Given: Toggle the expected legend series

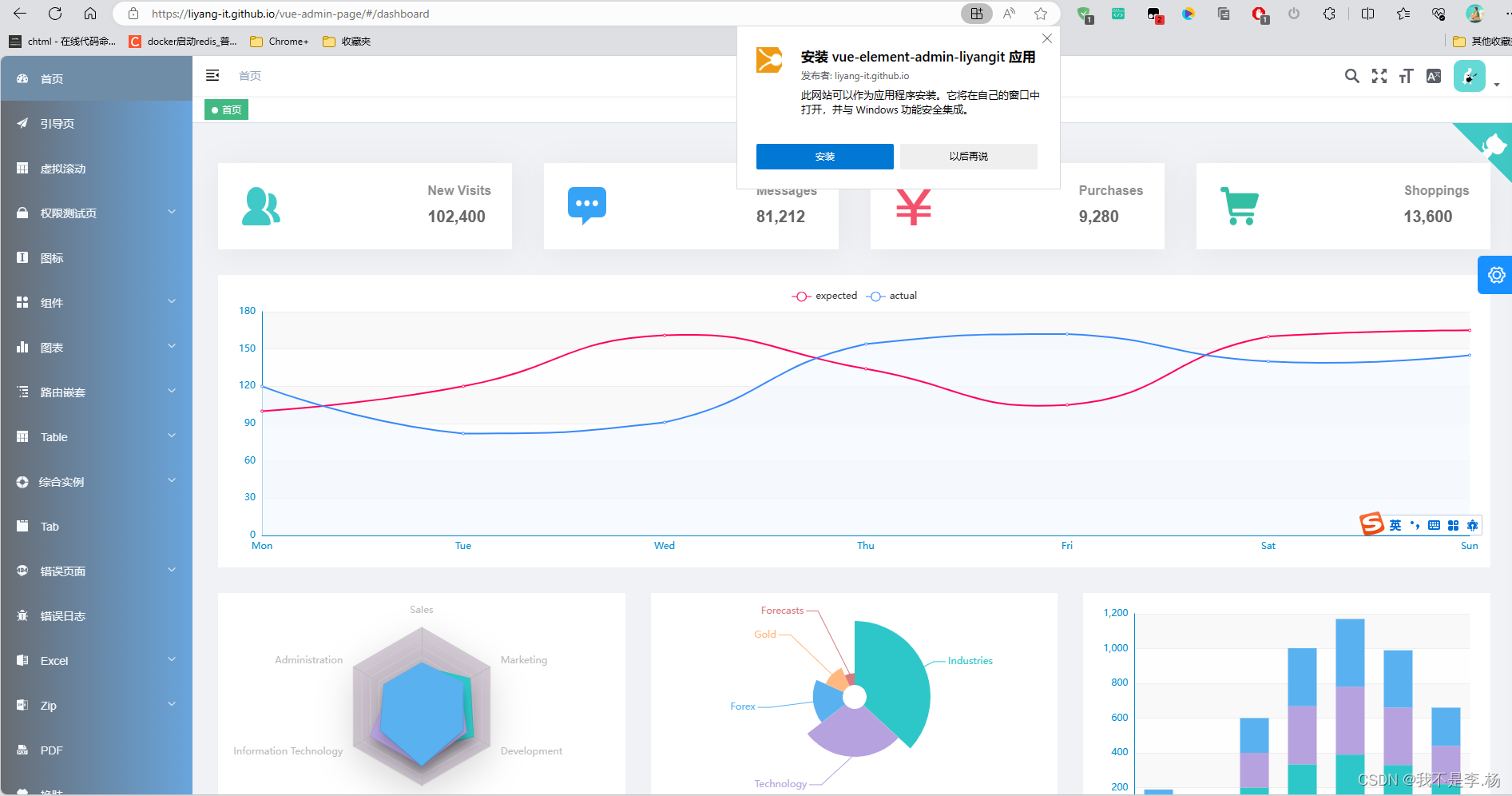Looking at the screenshot, I should 824,296.
